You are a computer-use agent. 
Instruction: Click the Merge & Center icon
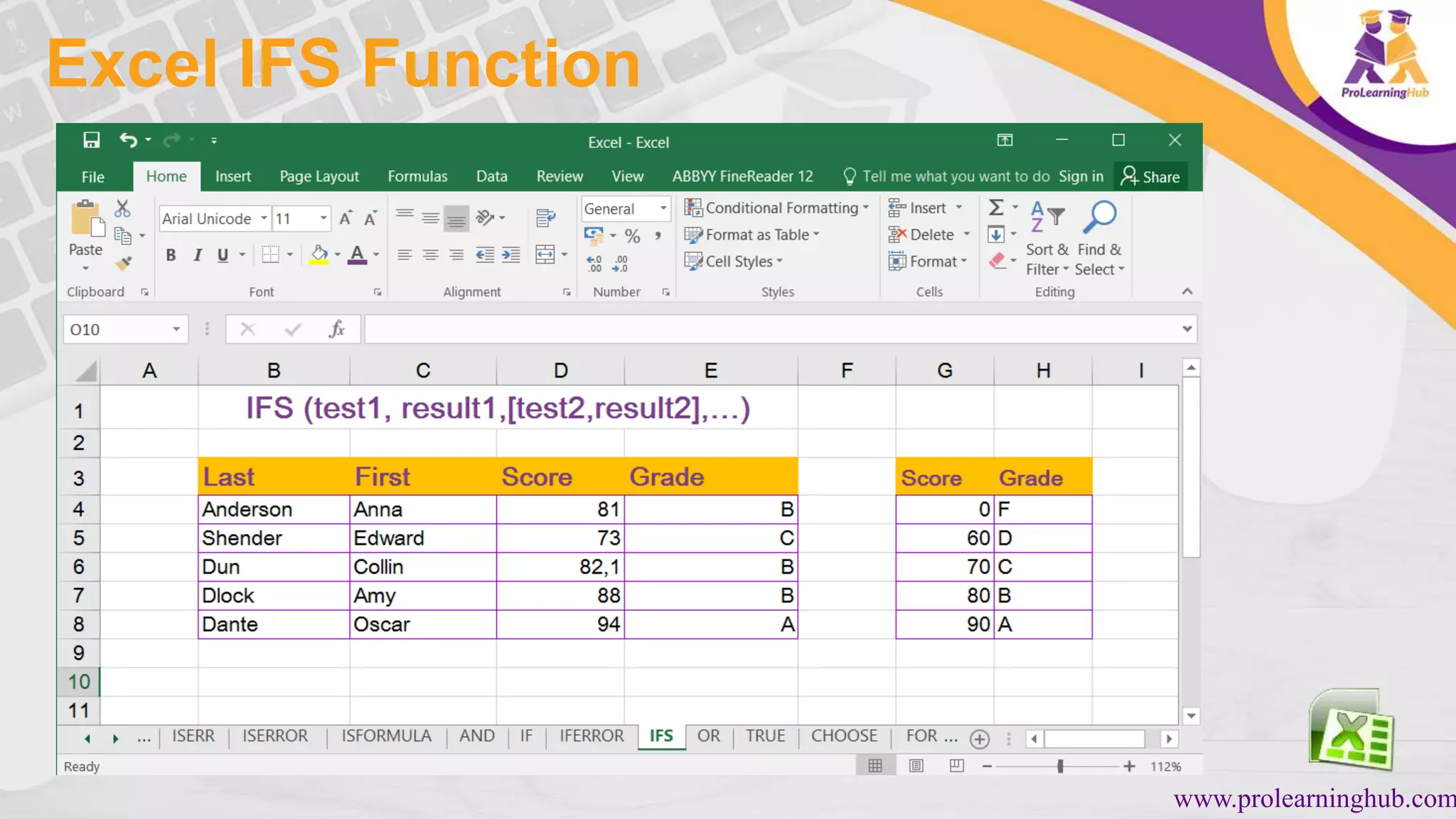[x=545, y=255]
